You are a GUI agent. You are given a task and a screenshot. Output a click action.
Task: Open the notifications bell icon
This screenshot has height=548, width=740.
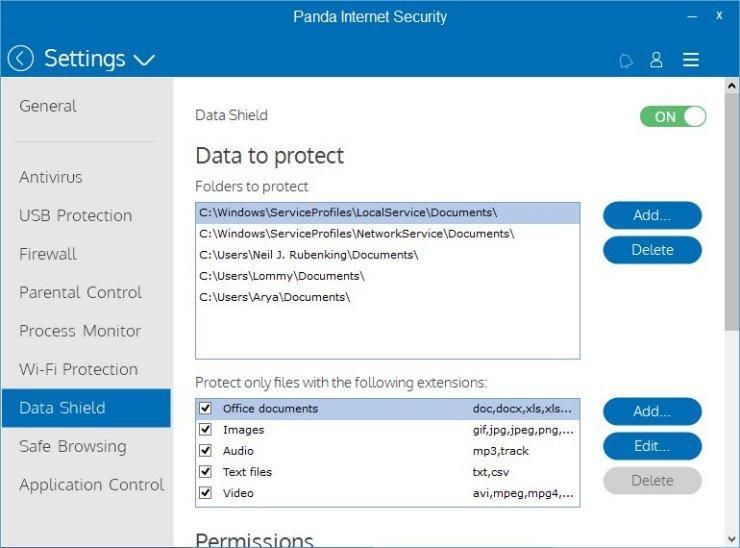pos(626,60)
